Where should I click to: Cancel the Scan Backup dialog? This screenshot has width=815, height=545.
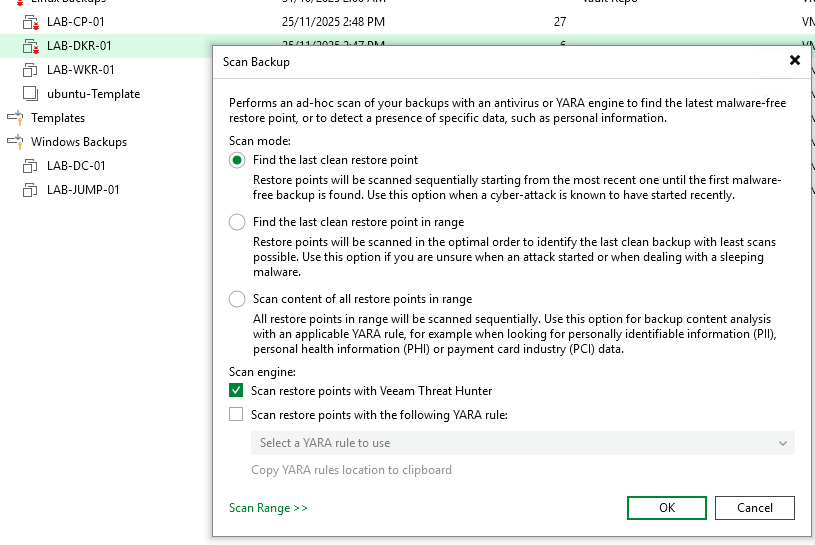754,508
